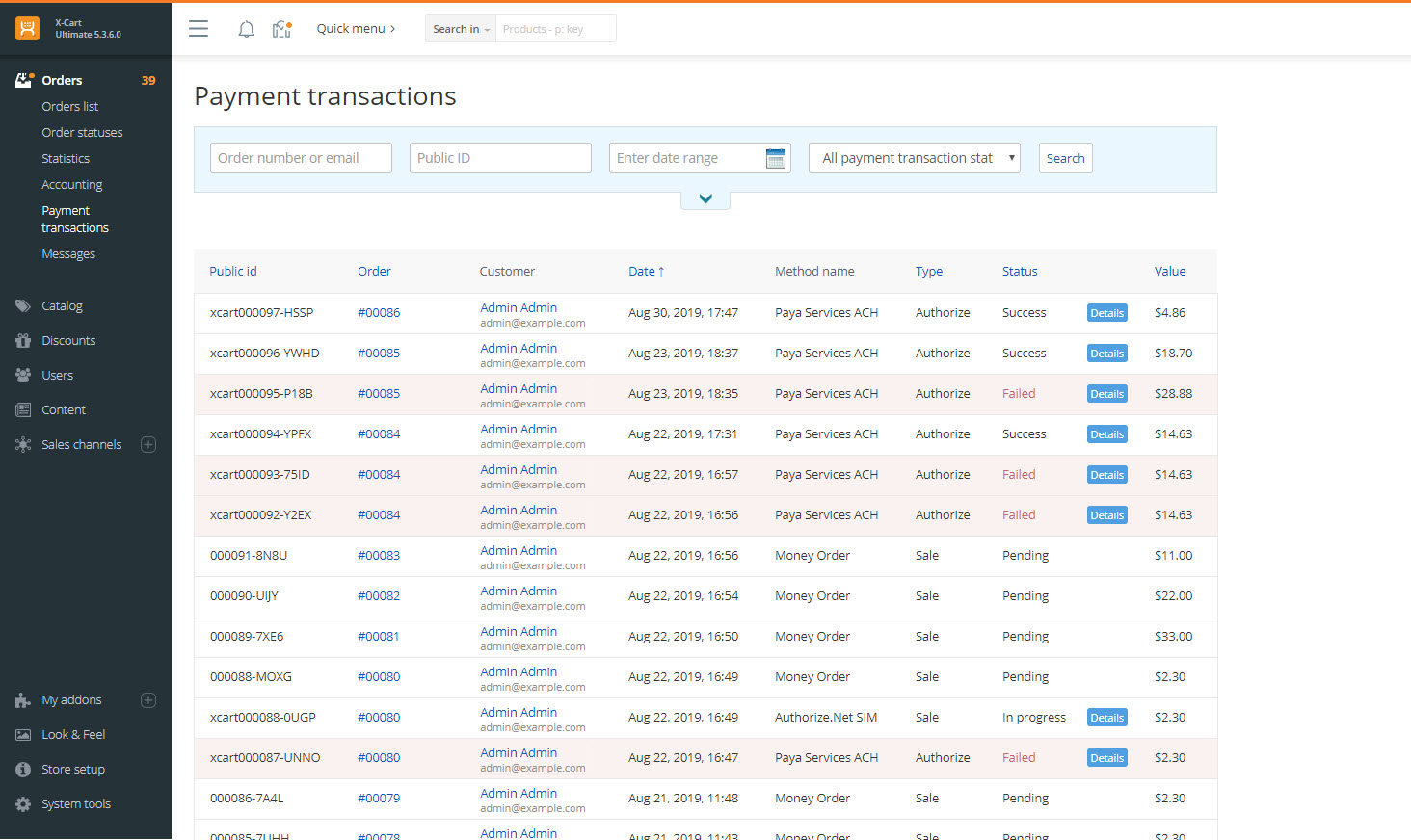
Task: Click plus icon next to My addons
Action: (148, 700)
